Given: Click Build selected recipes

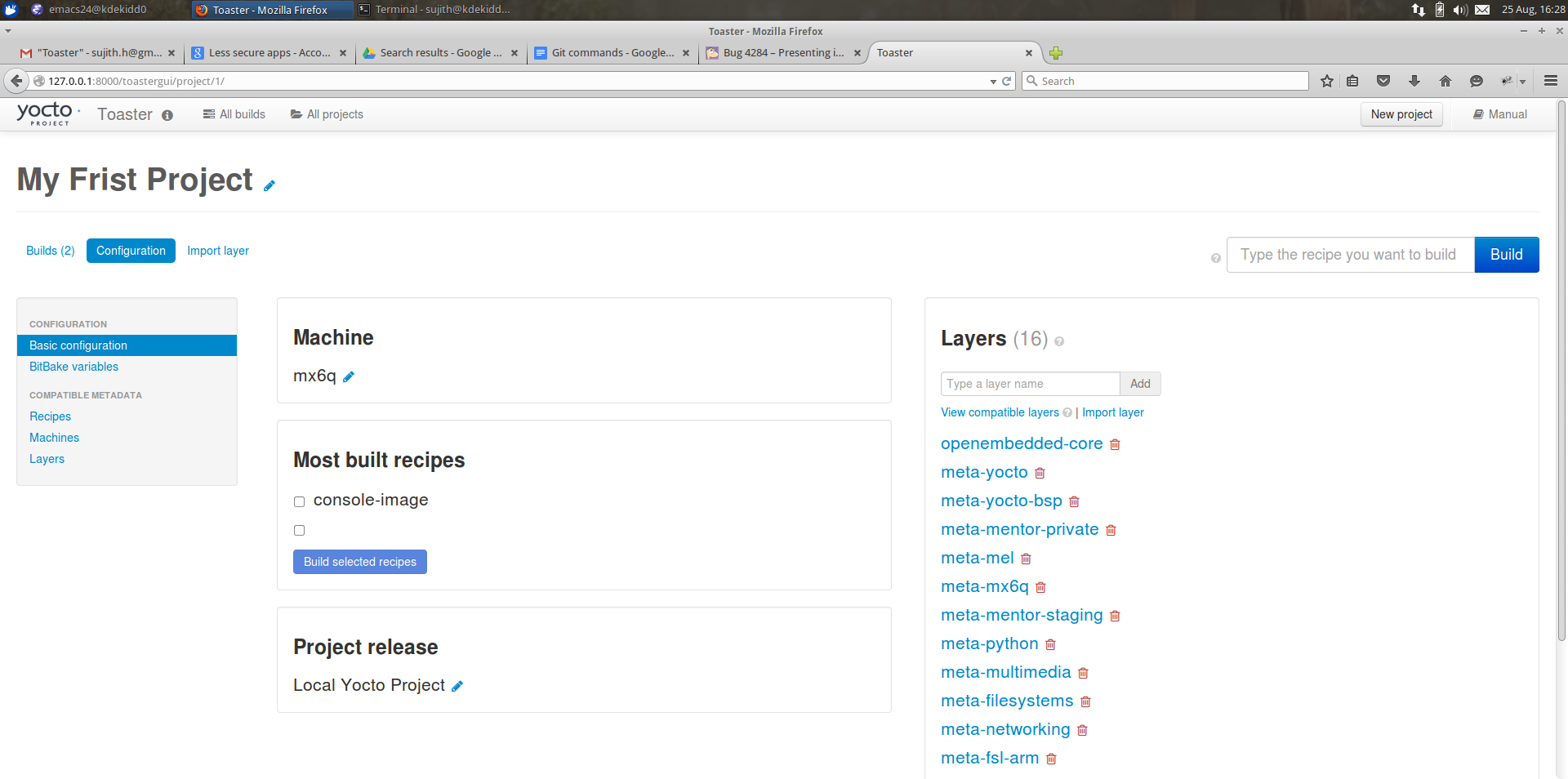Looking at the screenshot, I should (360, 562).
